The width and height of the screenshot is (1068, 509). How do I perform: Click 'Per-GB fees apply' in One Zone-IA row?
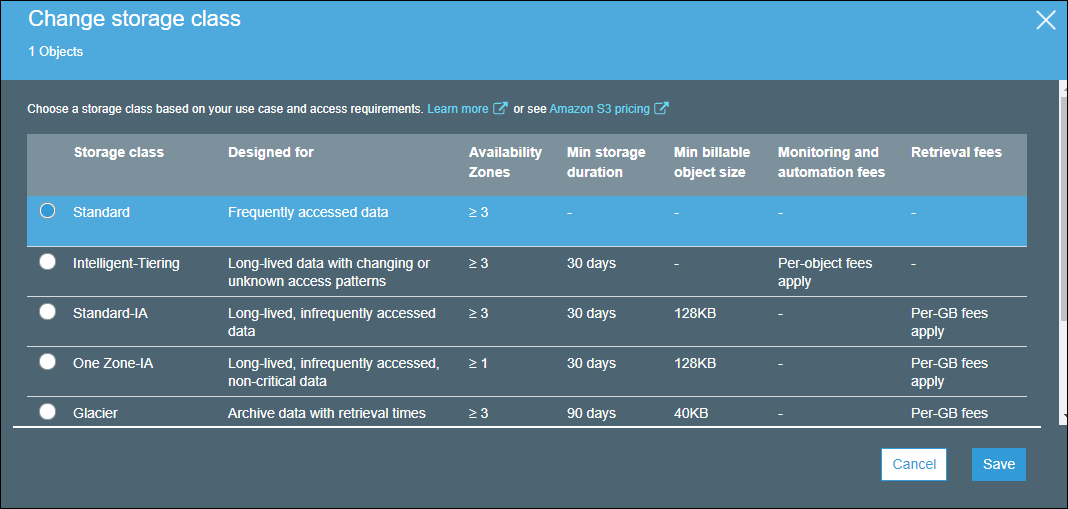point(949,372)
